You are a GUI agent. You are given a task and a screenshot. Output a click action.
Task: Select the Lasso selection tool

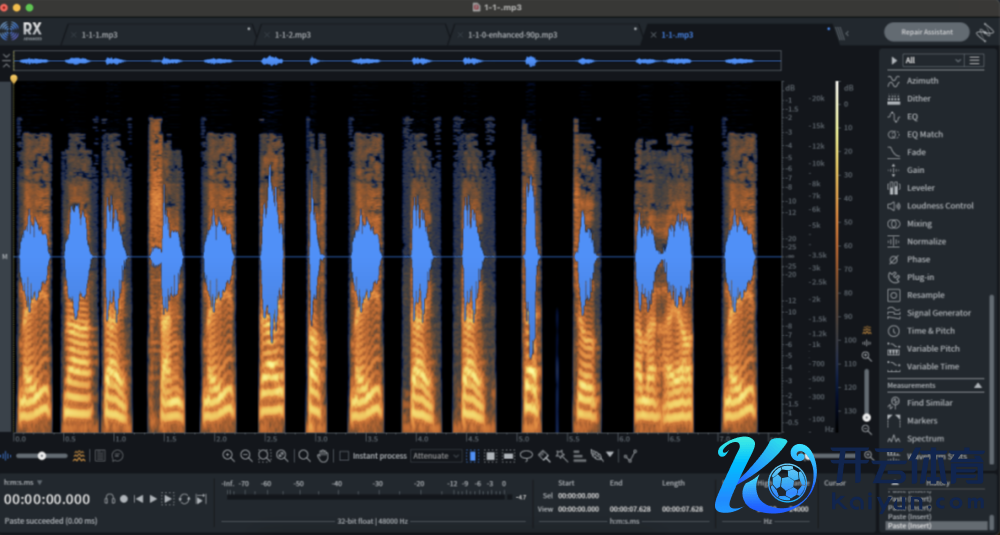tap(526, 456)
